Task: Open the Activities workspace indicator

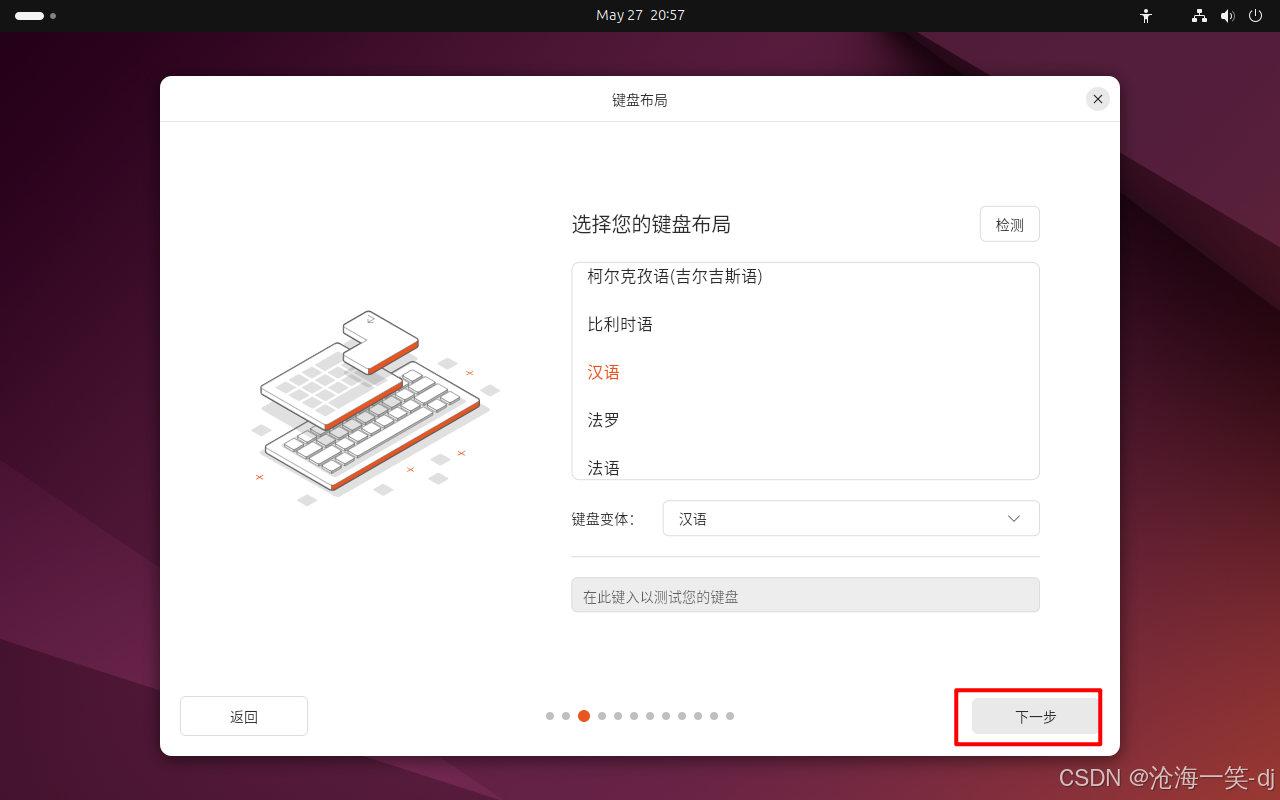Action: click(x=35, y=16)
